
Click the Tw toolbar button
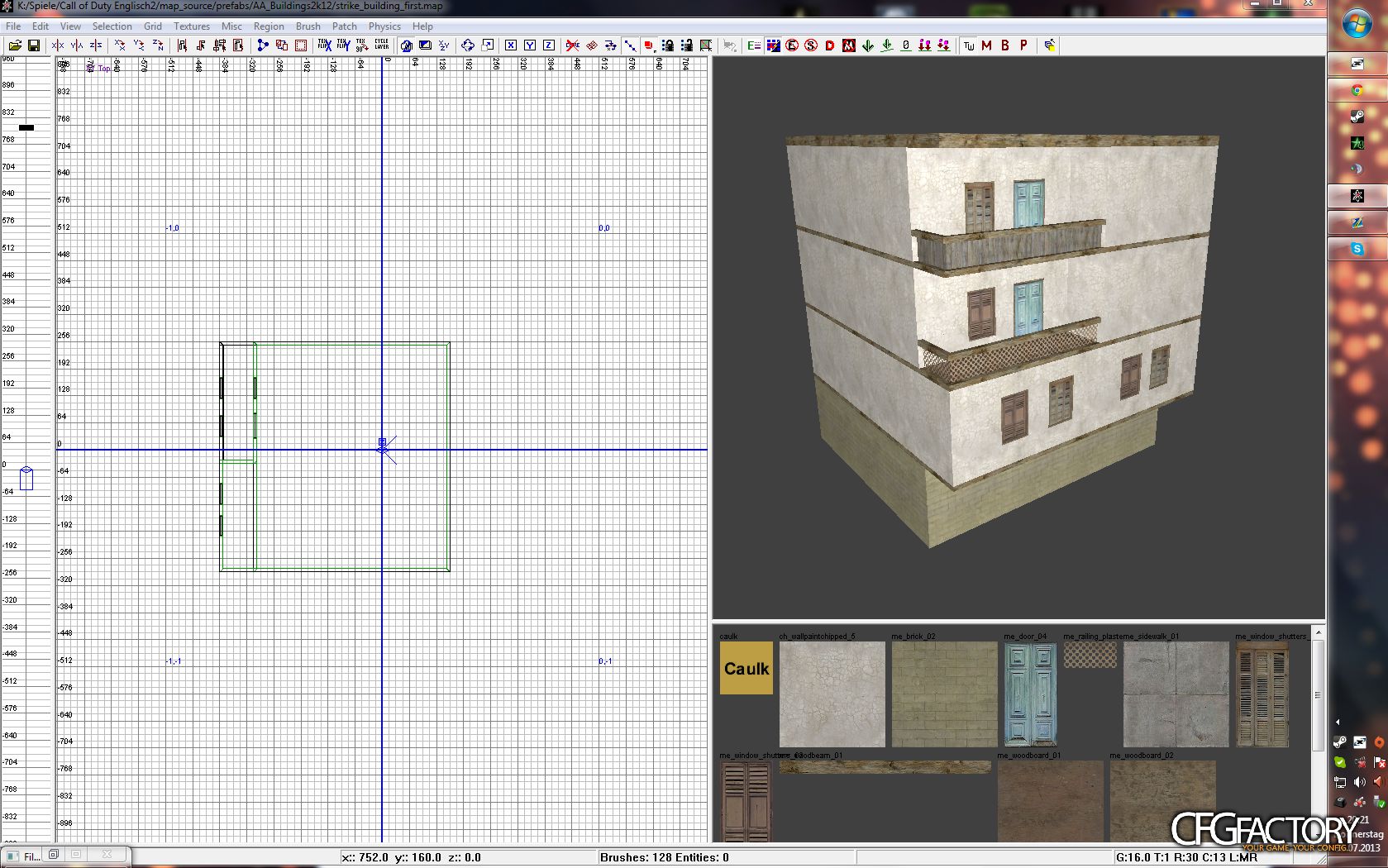pyautogui.click(x=968, y=45)
